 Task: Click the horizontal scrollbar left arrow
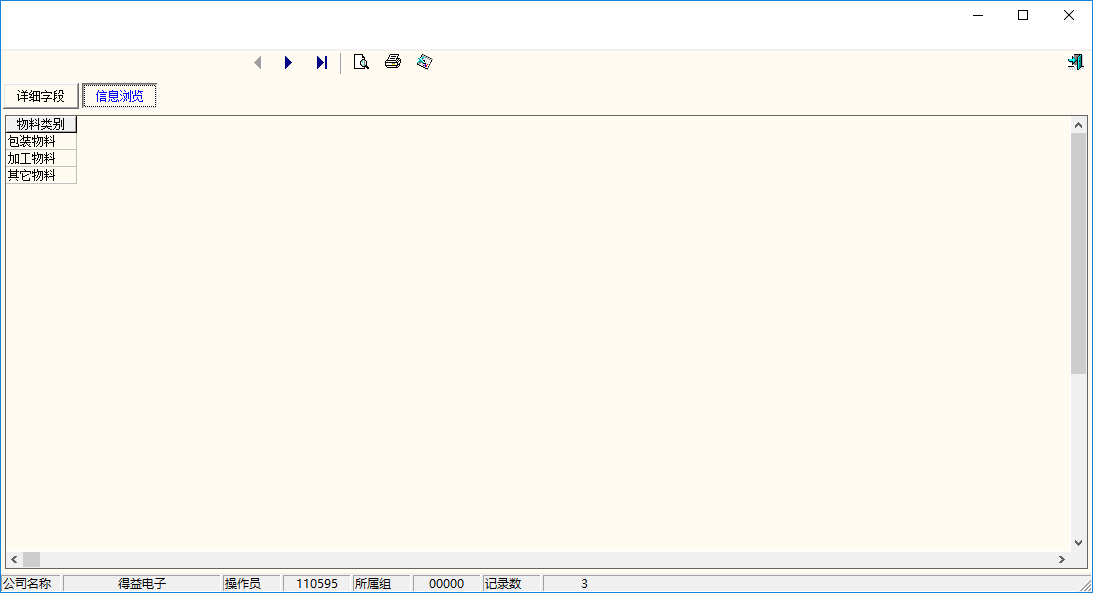point(14,560)
